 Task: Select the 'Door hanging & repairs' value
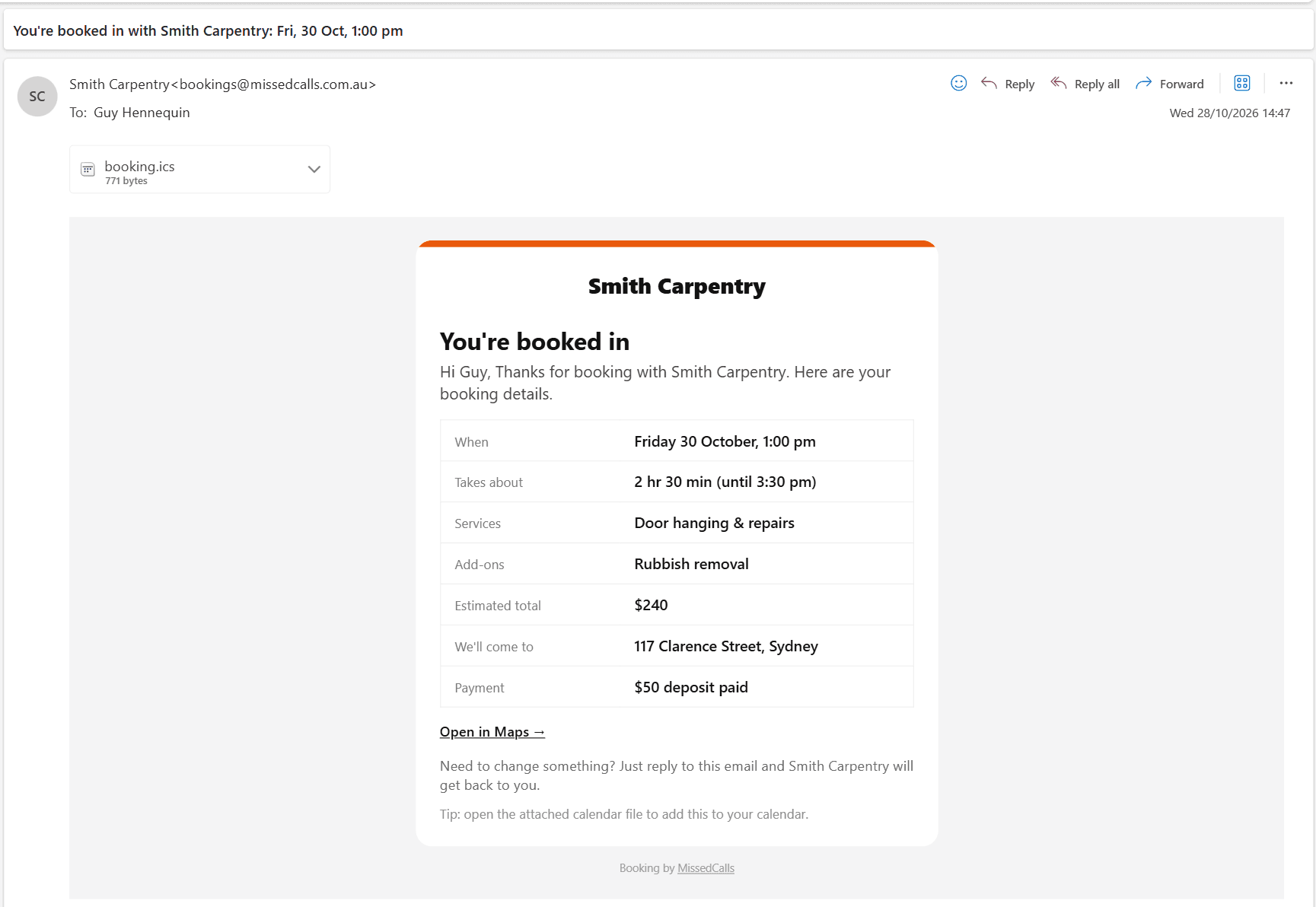tap(714, 523)
